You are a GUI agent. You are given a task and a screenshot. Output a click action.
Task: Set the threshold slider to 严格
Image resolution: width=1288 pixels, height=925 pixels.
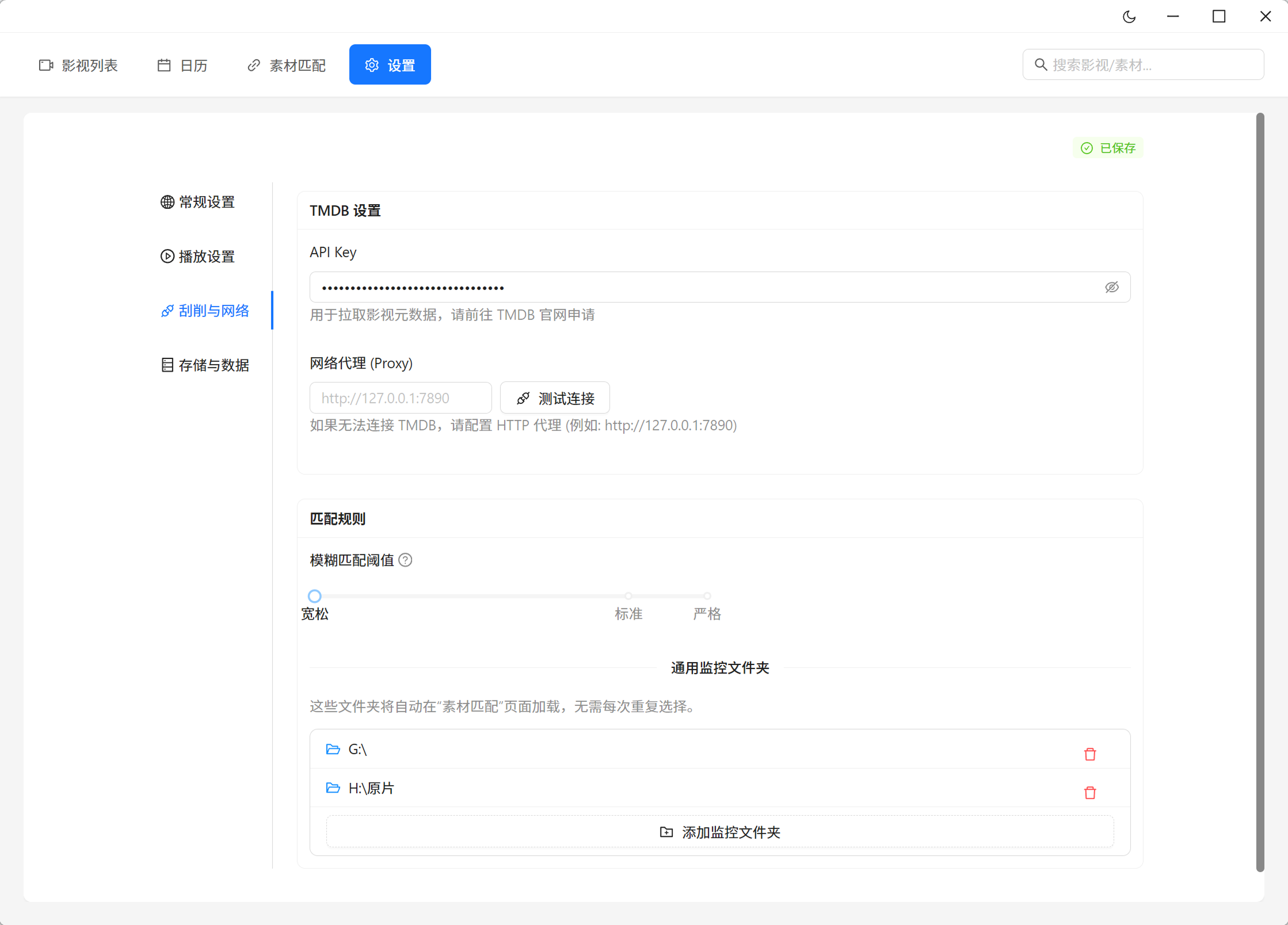[x=707, y=596]
